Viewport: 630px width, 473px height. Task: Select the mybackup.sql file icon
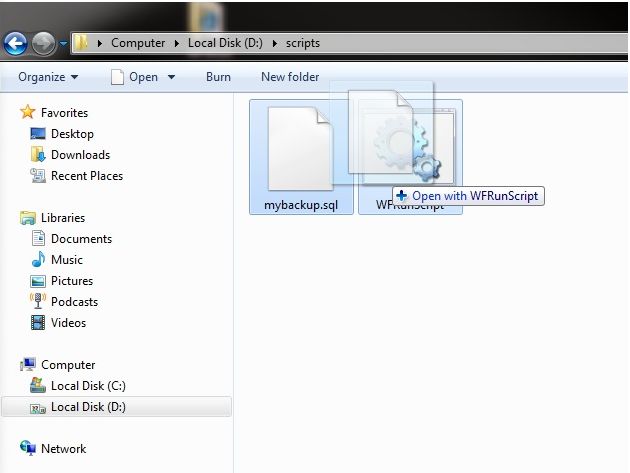click(x=300, y=149)
